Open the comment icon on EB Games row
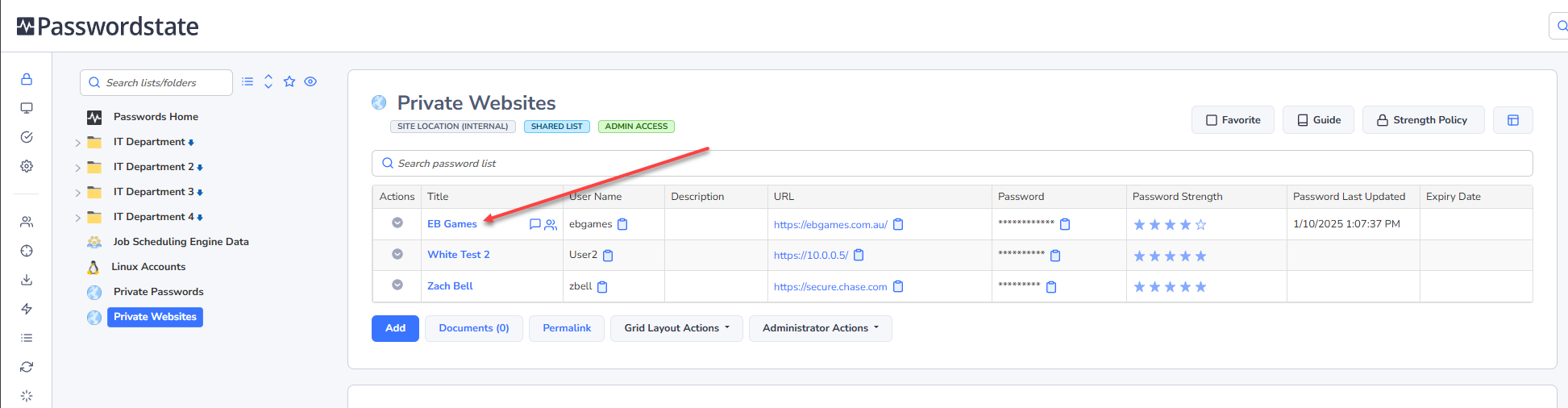The image size is (1568, 408). [534, 224]
